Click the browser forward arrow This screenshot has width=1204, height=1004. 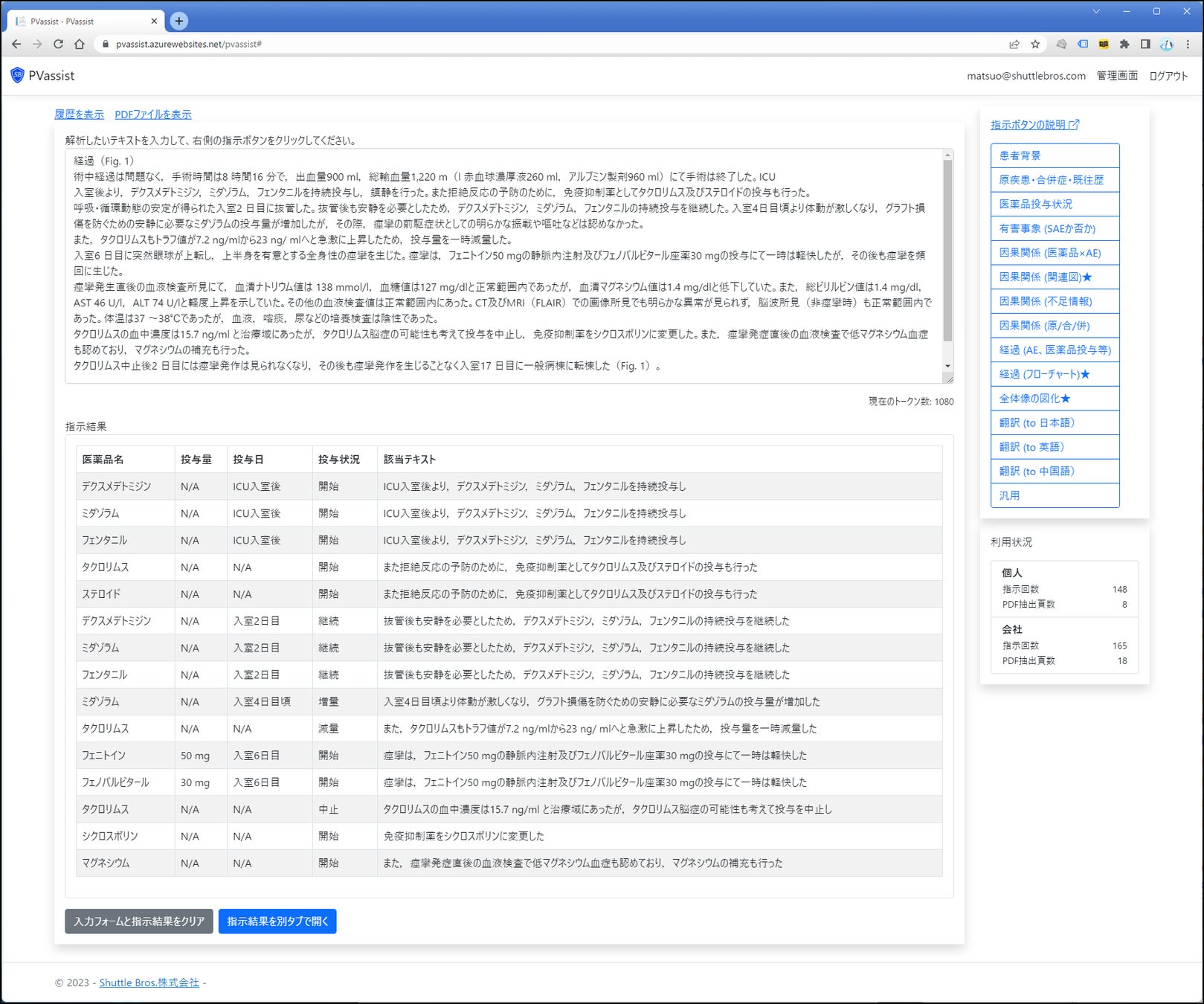tap(37, 44)
